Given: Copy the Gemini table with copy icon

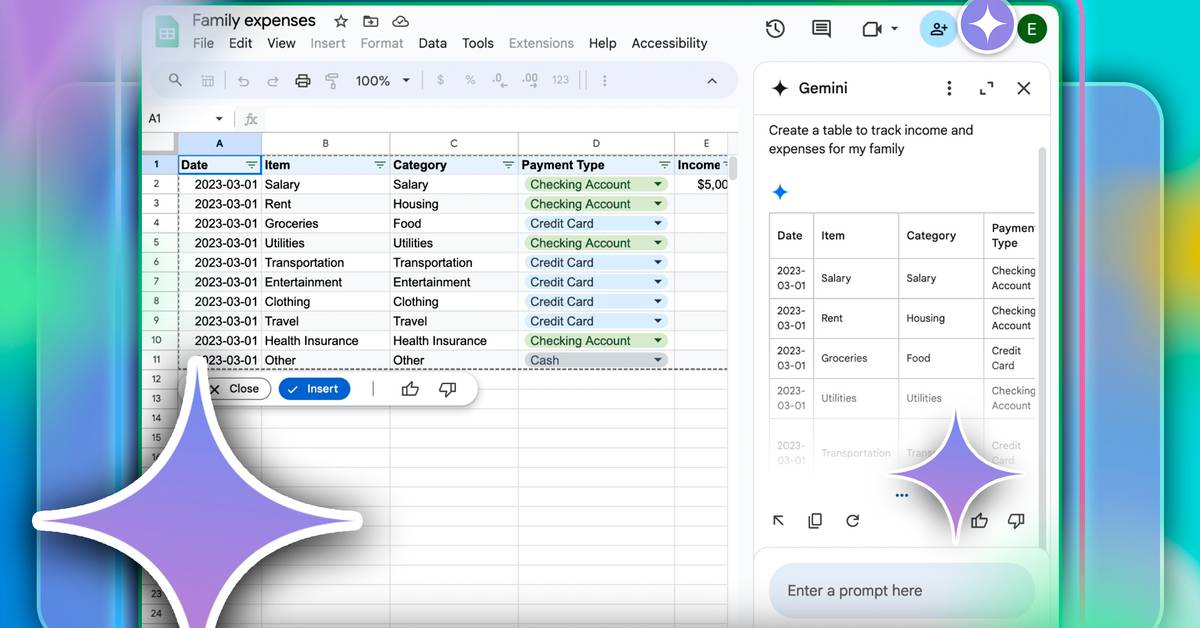Looking at the screenshot, I should point(815,521).
